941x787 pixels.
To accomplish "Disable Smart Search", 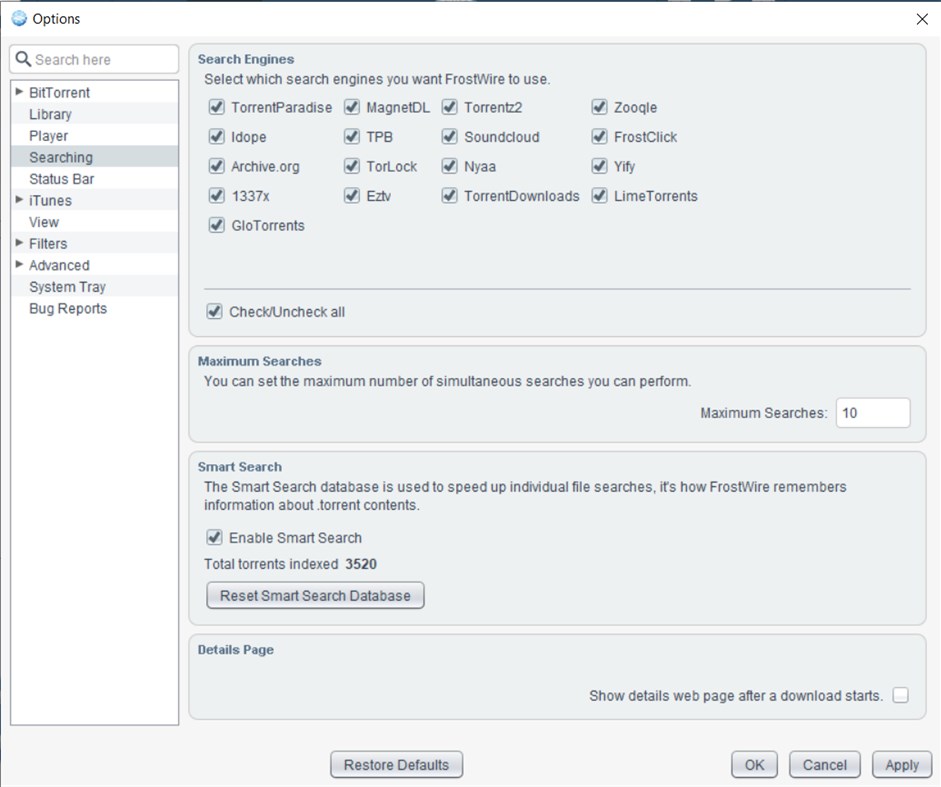I will coord(214,537).
